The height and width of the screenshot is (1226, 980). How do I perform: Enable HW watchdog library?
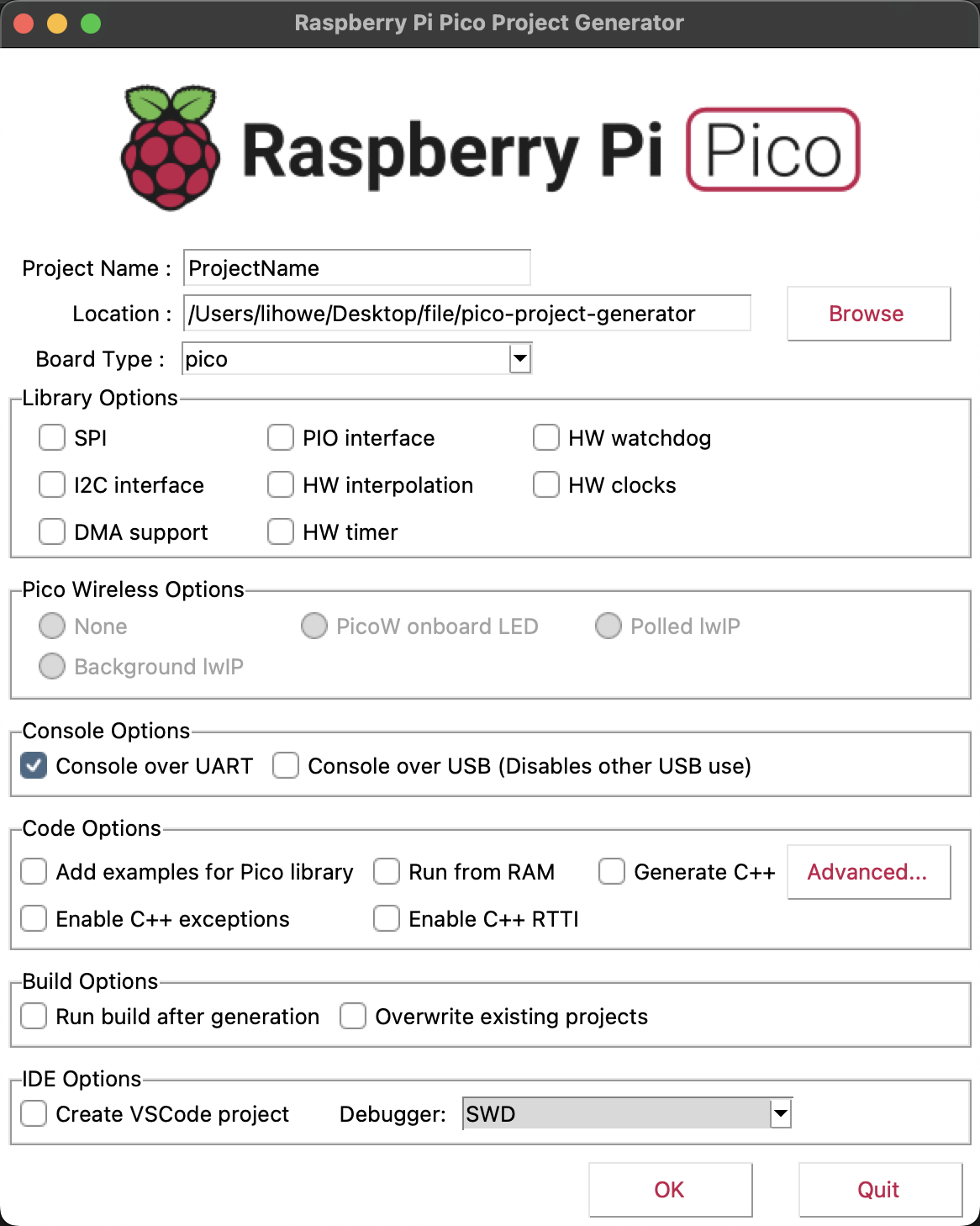546,438
